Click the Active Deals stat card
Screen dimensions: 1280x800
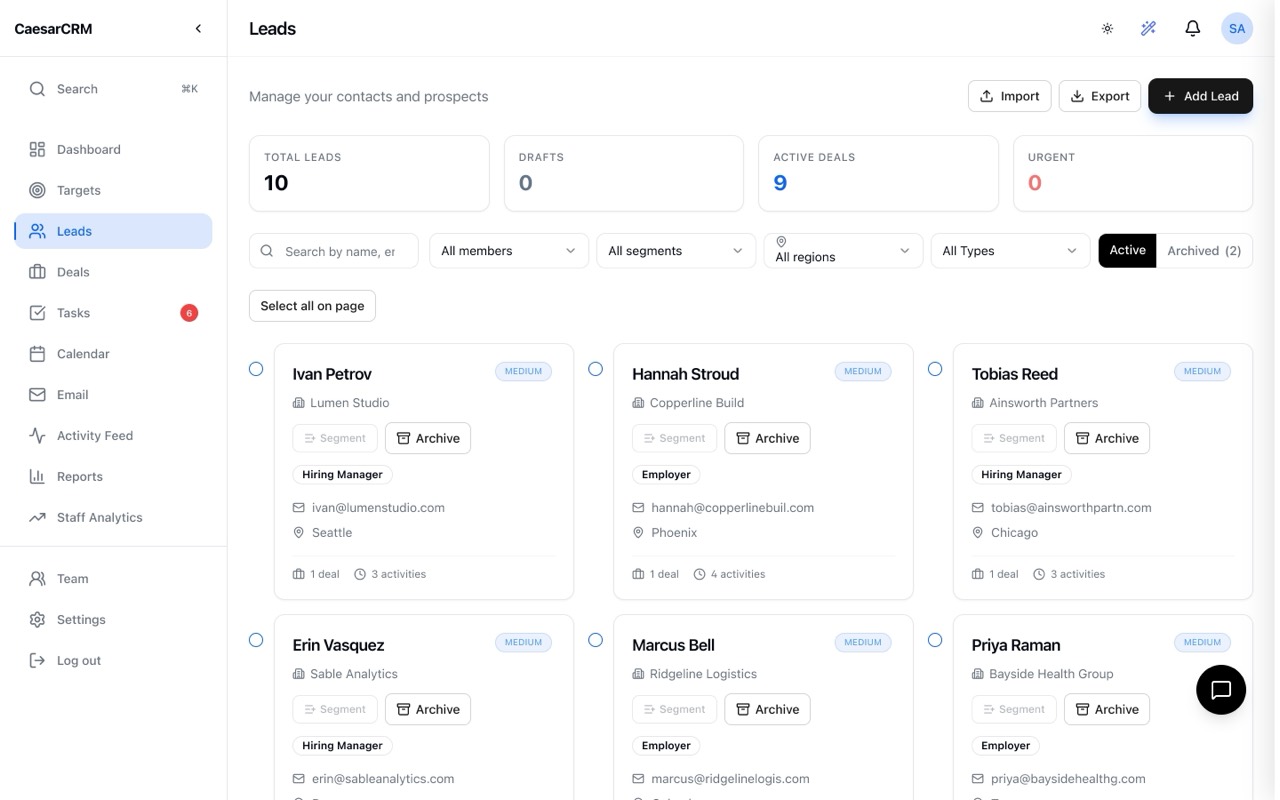click(878, 173)
